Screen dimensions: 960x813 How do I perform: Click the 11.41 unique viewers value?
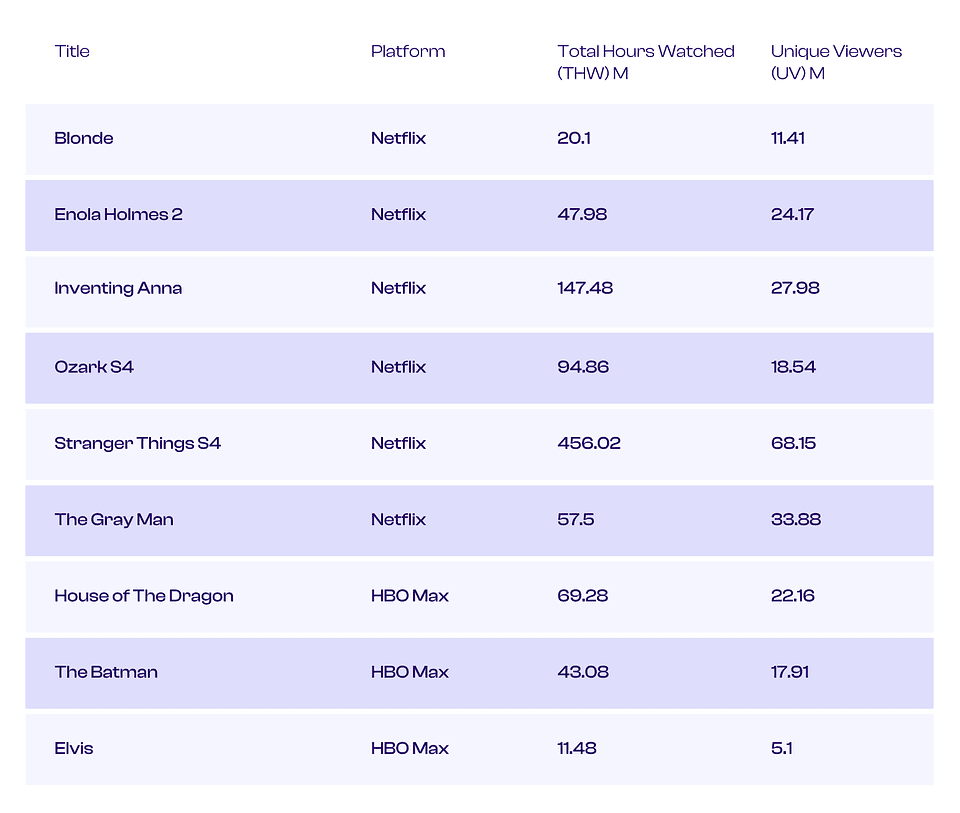(787, 138)
